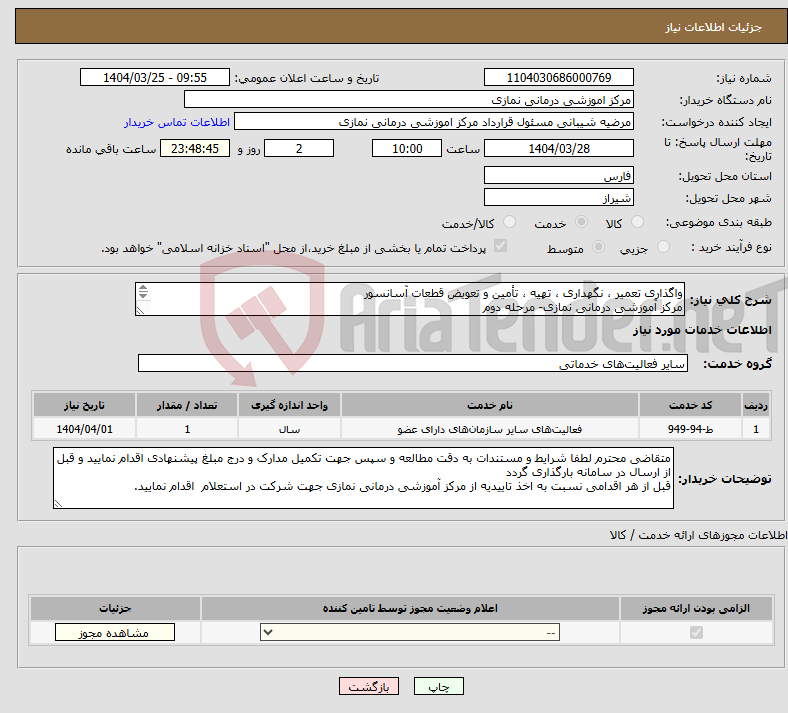Click the need date cell 1404/04/01

click(84, 429)
